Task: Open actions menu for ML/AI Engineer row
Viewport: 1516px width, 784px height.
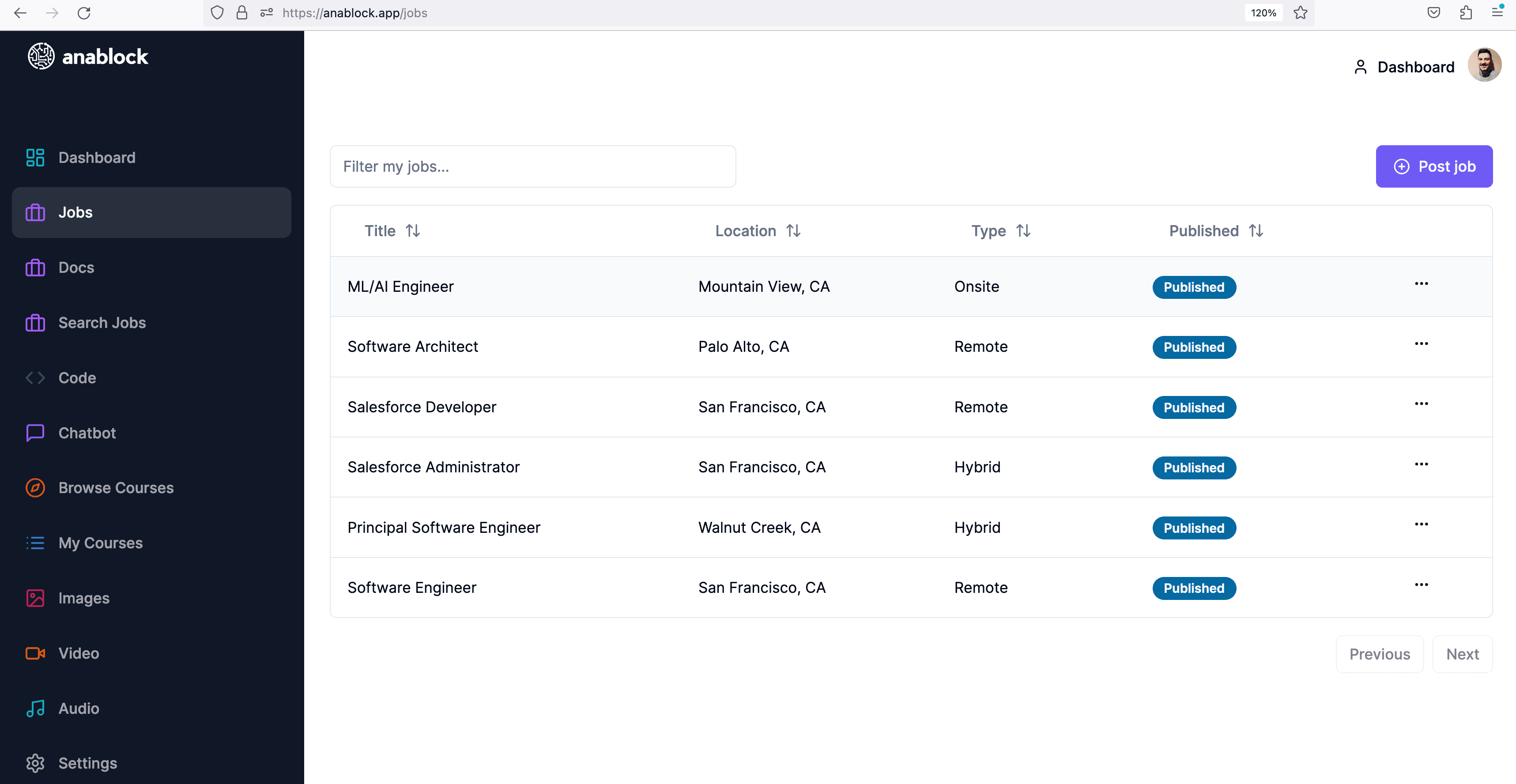Action: [1421, 284]
